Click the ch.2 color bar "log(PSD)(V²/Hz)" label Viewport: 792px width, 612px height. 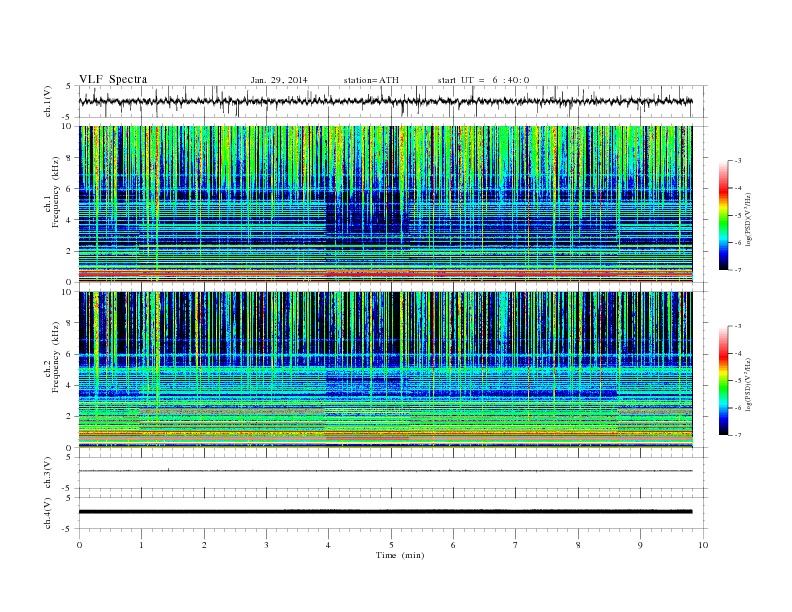pos(749,384)
